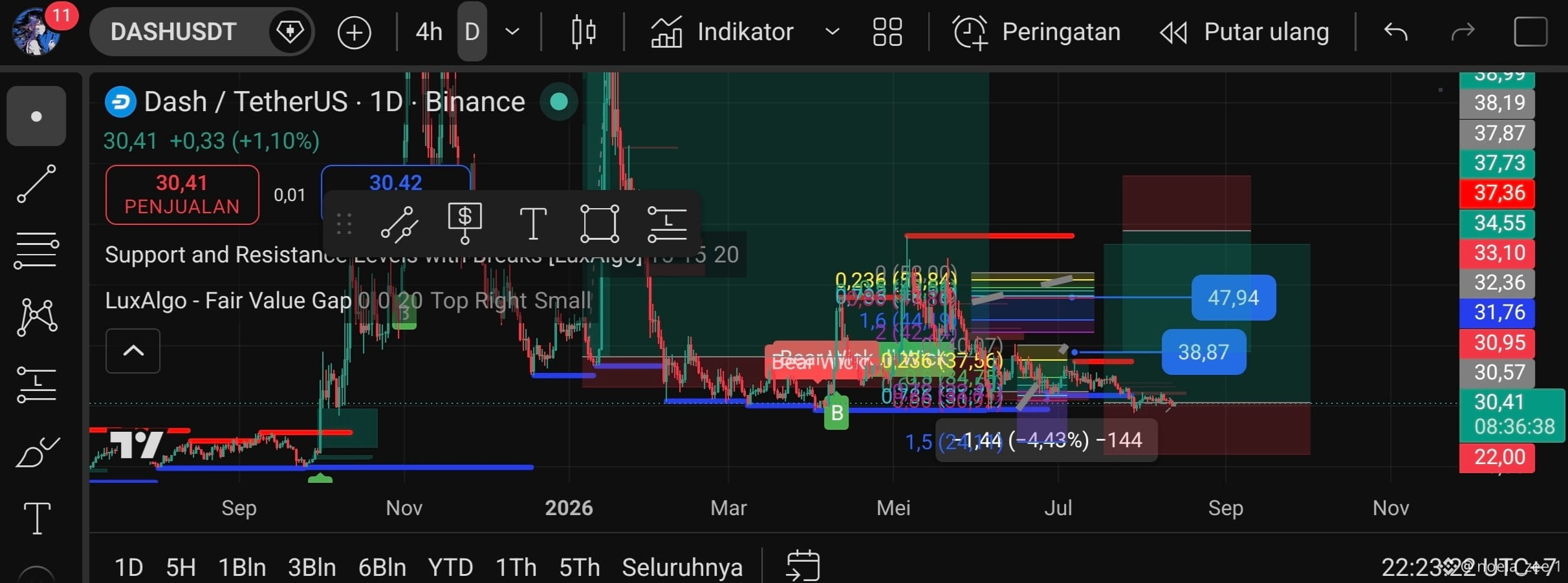Screen dimensions: 1568x583
Task: Choose the Text tool in floating toolbar
Action: [x=533, y=224]
